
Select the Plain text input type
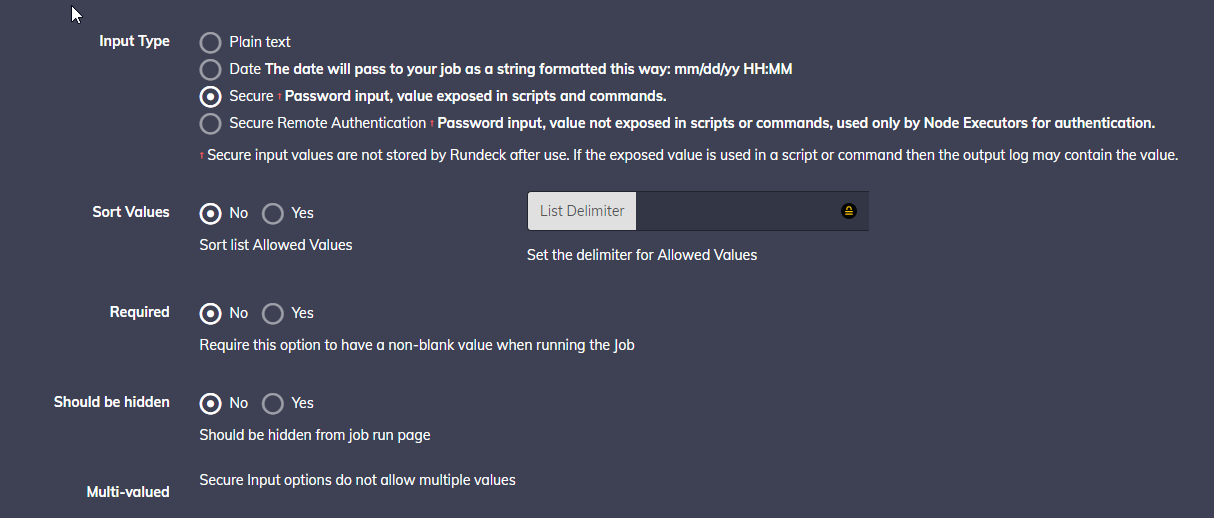210,43
